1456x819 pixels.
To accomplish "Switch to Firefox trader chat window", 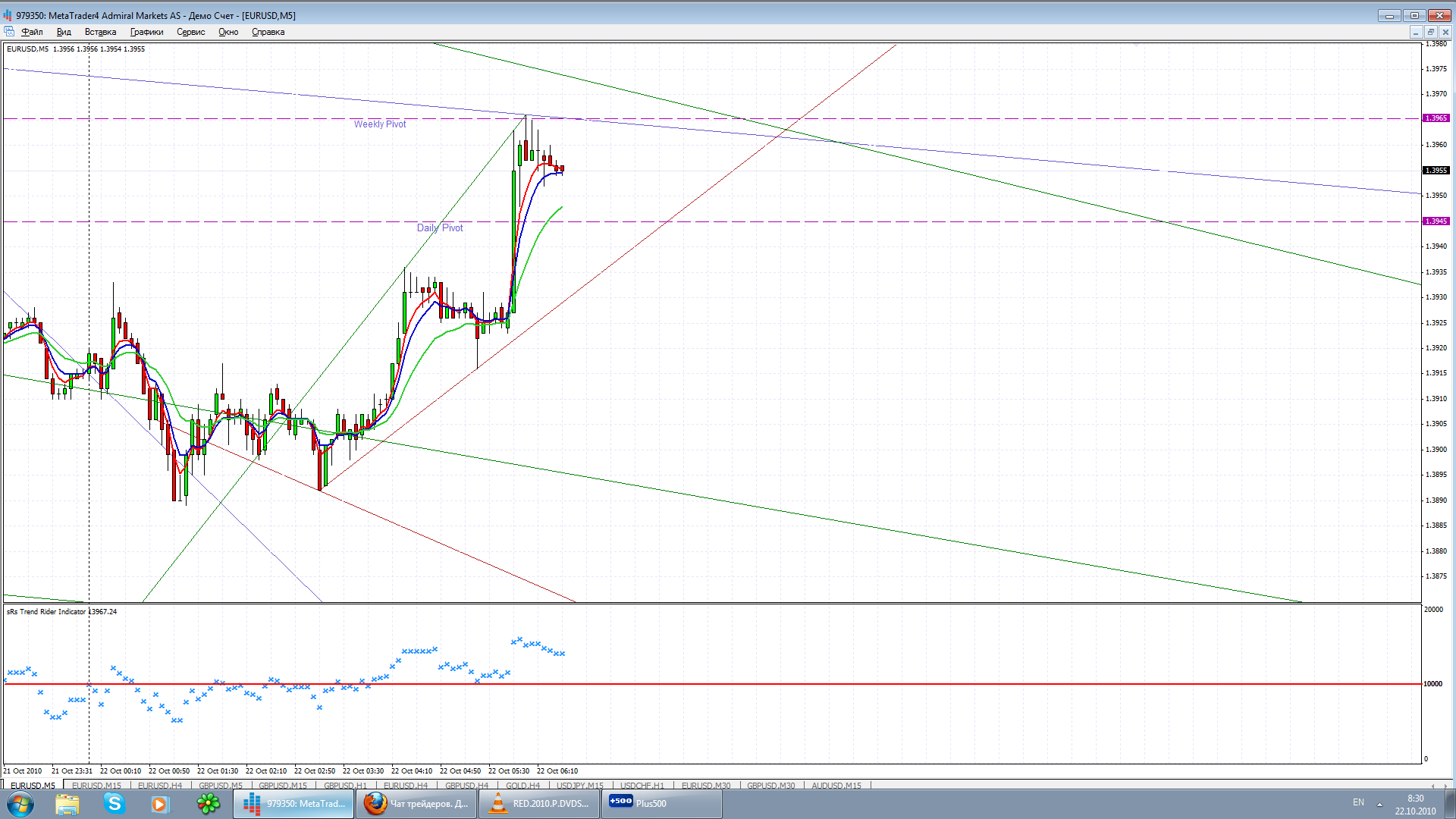I will tap(417, 804).
